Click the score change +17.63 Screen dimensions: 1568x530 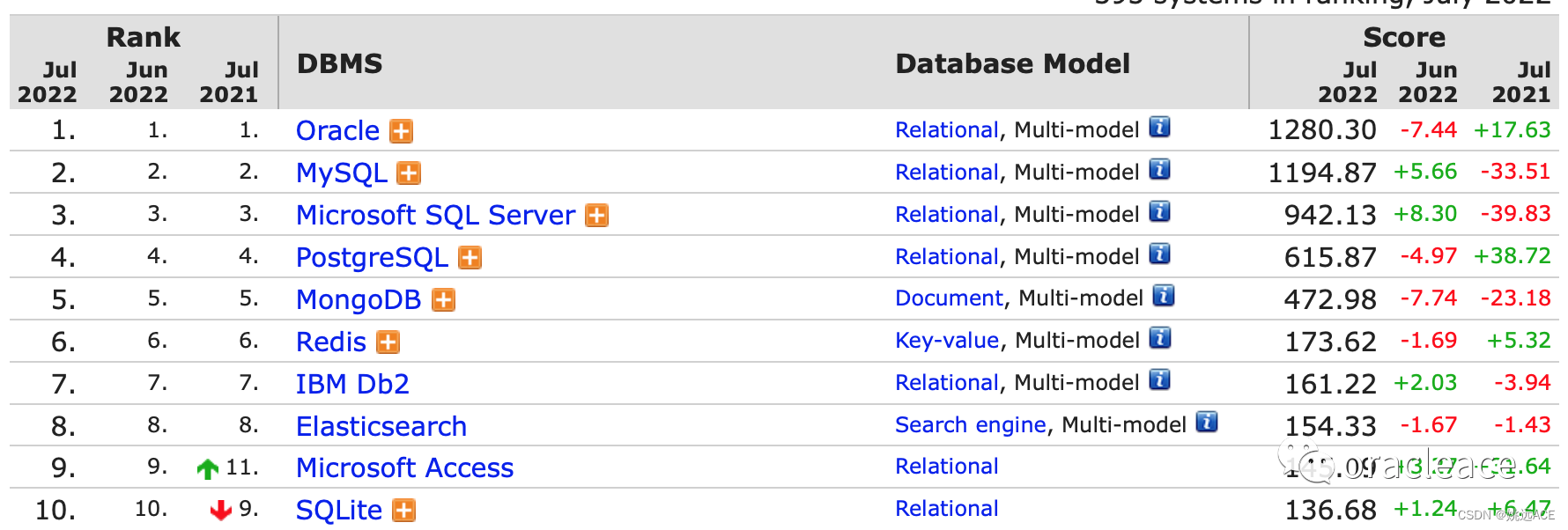[1512, 130]
